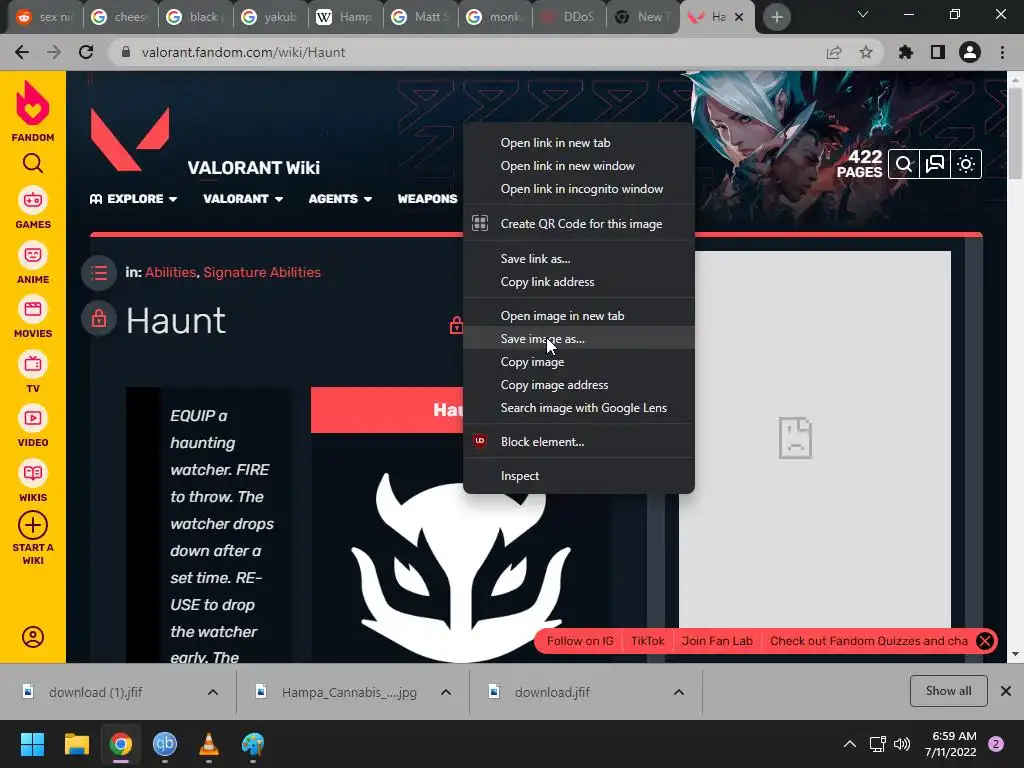Expand options for Hampa_Cannabis jpg download

446,692
